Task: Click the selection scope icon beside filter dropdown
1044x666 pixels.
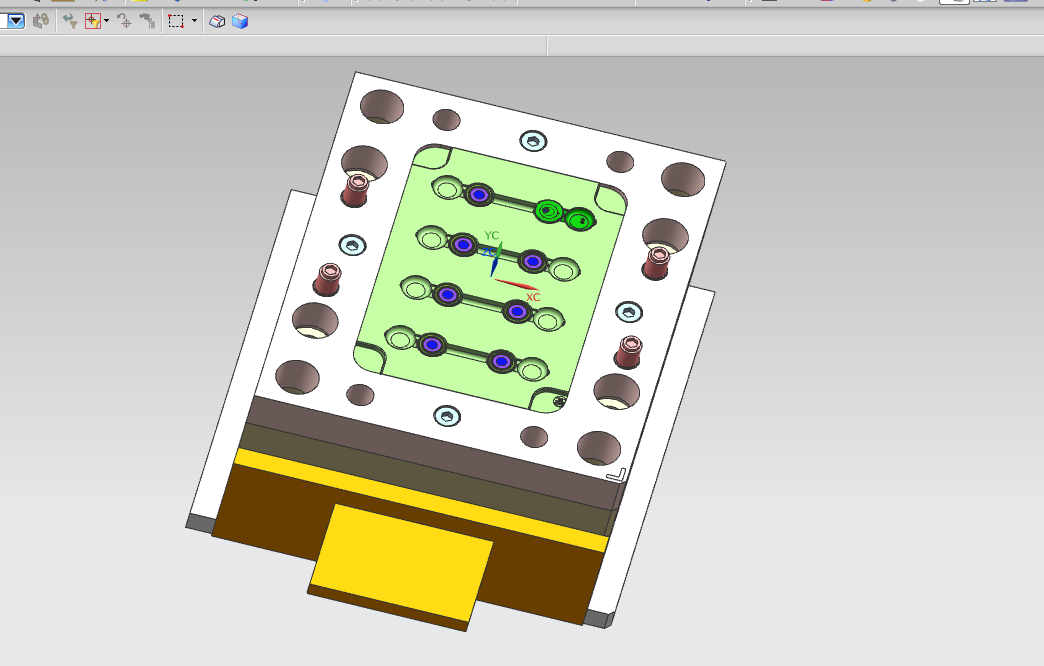Action: pos(41,20)
